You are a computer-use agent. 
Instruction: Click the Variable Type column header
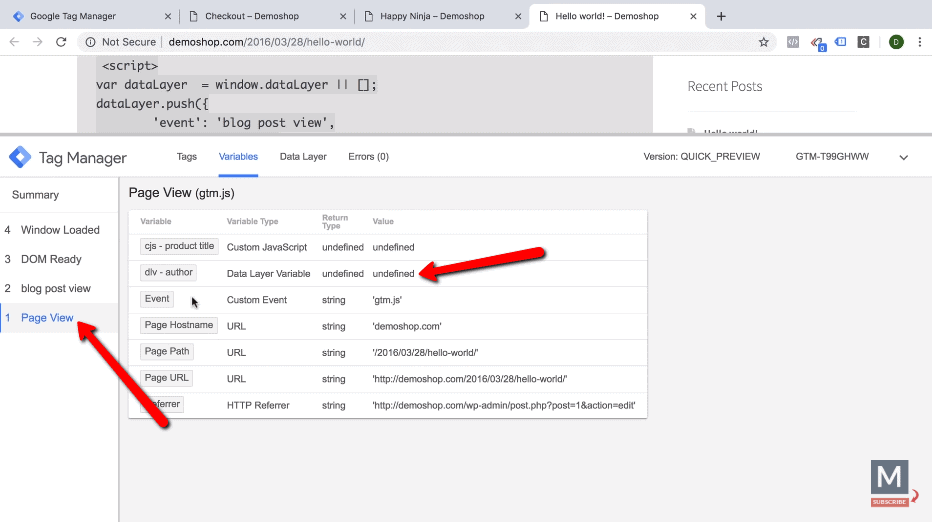click(252, 221)
